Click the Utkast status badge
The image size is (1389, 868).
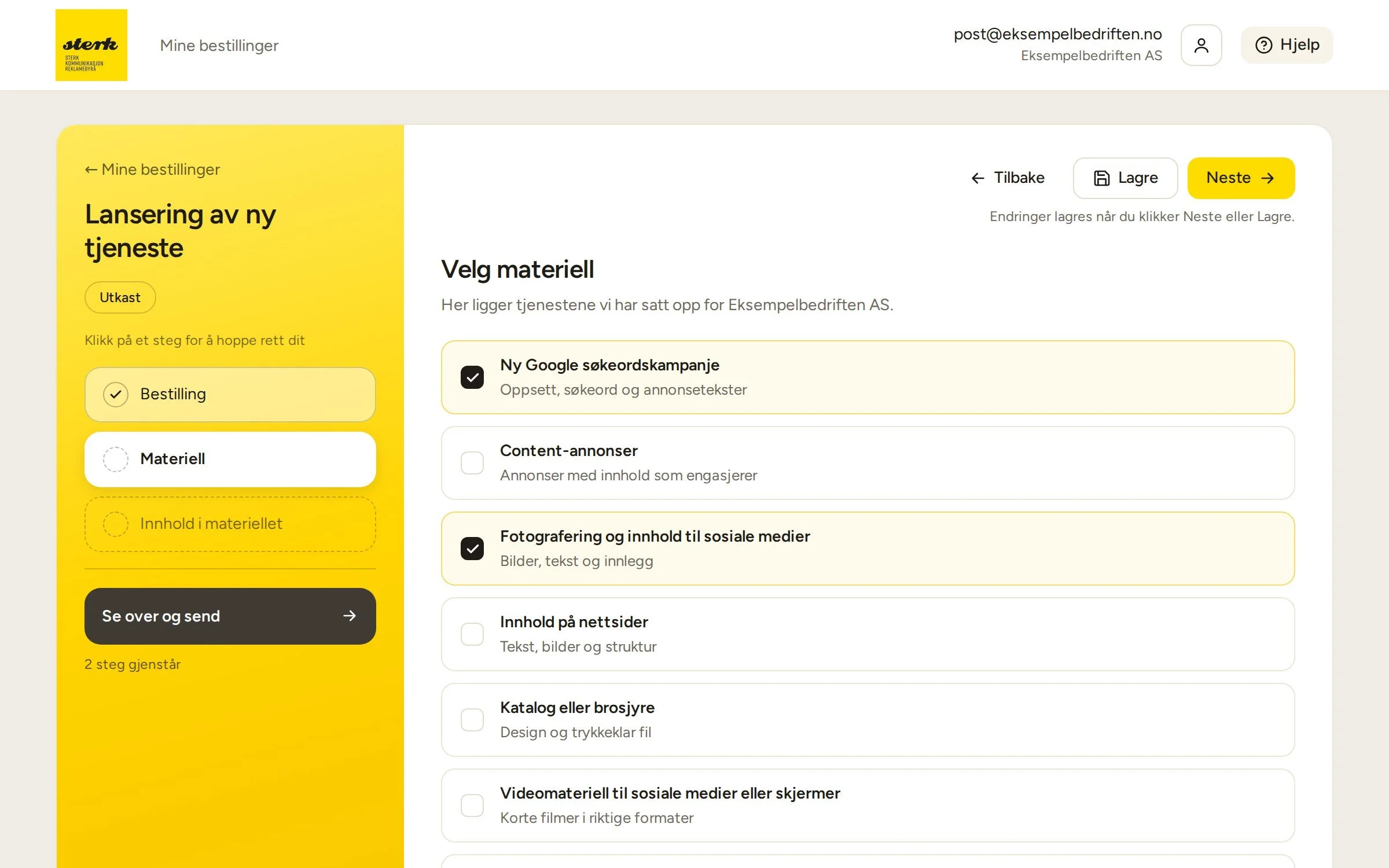(x=120, y=297)
